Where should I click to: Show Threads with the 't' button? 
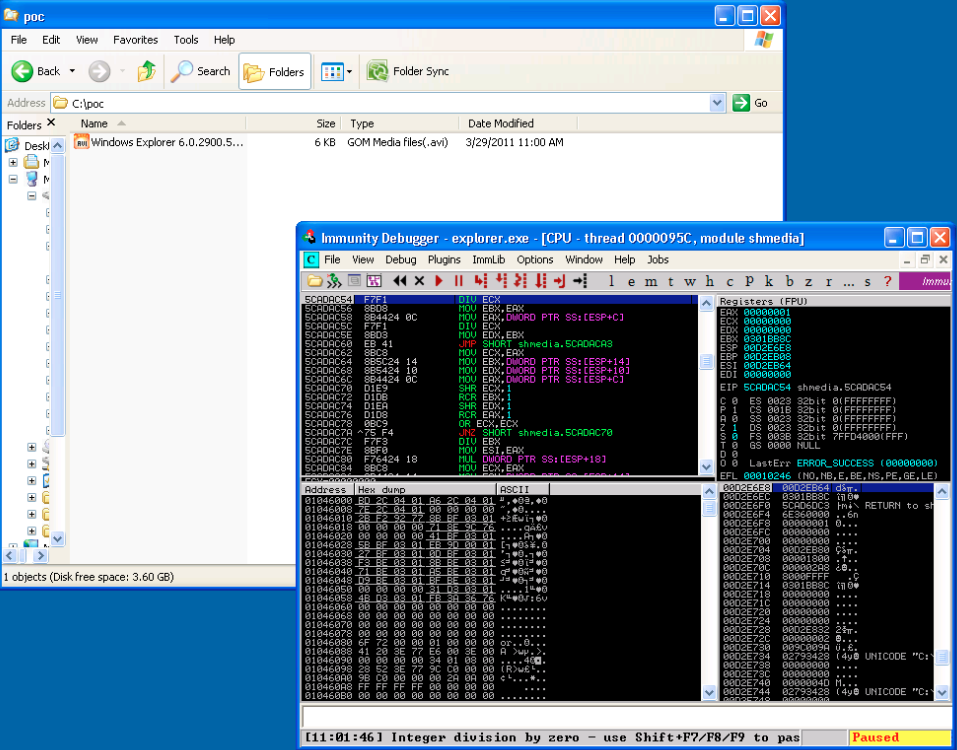click(670, 281)
